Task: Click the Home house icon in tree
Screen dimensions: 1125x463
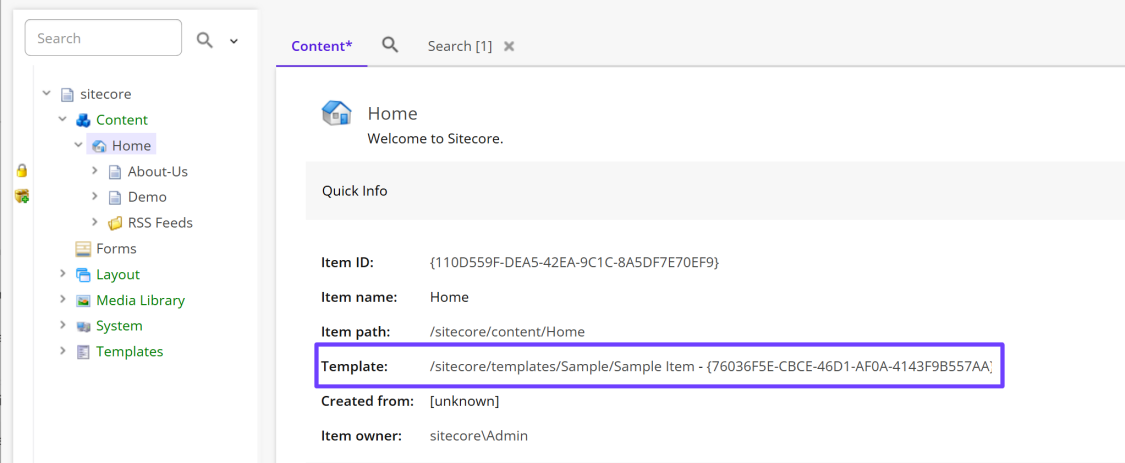Action: coord(99,146)
